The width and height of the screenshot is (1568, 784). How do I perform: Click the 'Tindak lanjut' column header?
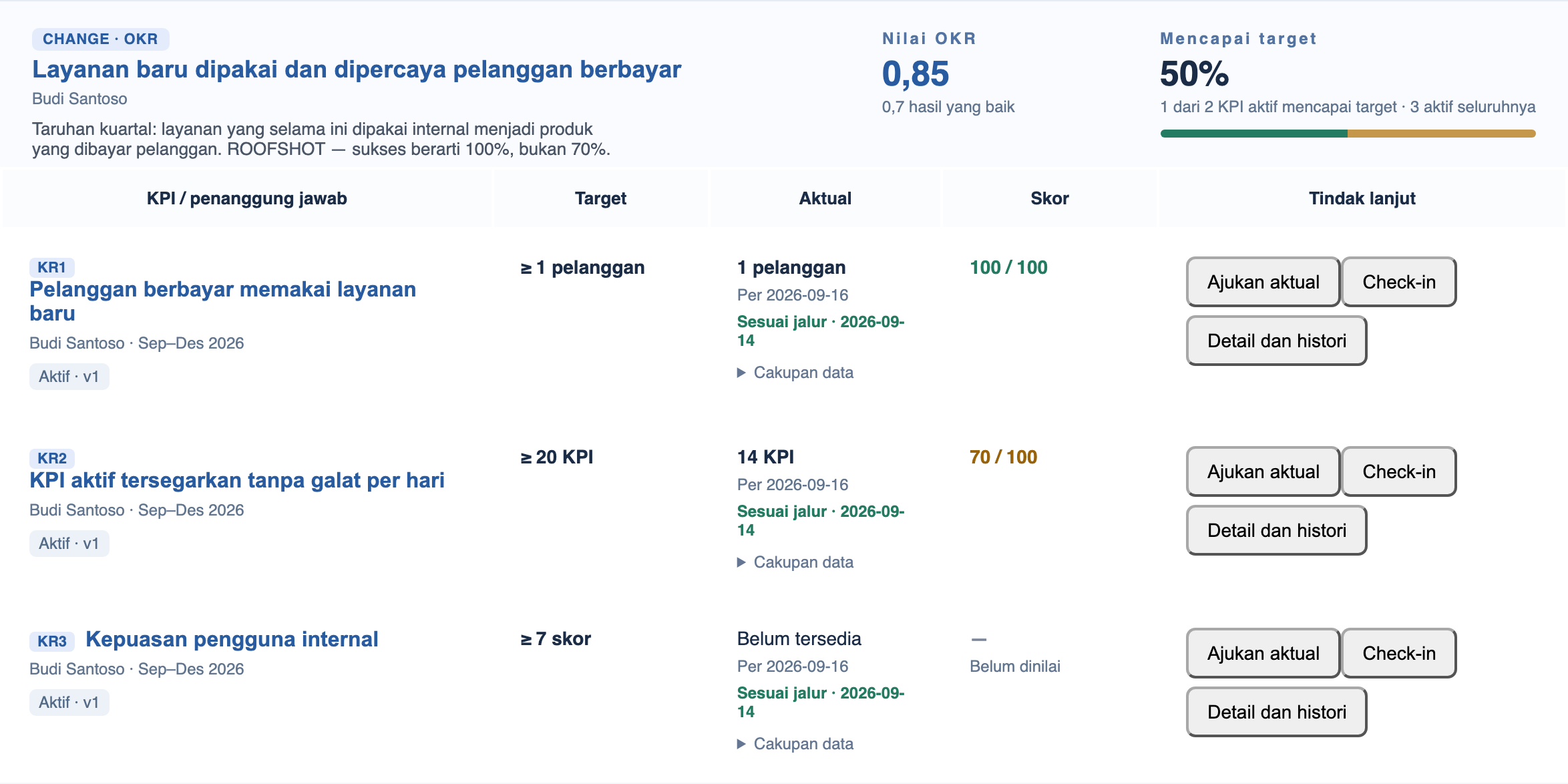coord(1362,198)
